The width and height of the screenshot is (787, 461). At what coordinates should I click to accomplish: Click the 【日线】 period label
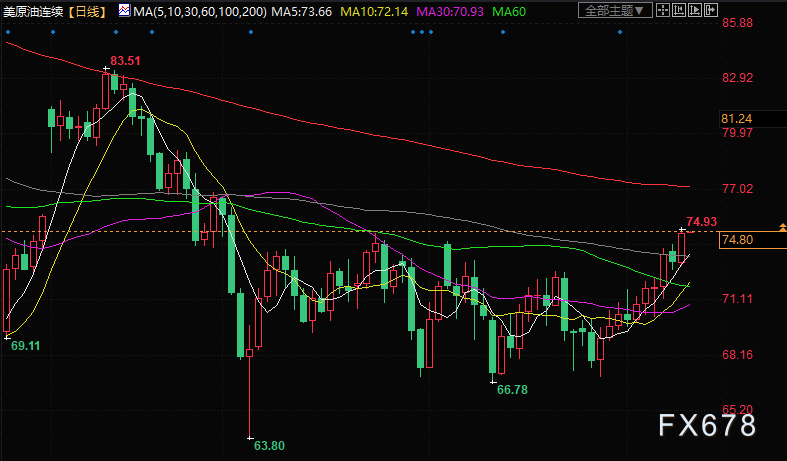88,11
